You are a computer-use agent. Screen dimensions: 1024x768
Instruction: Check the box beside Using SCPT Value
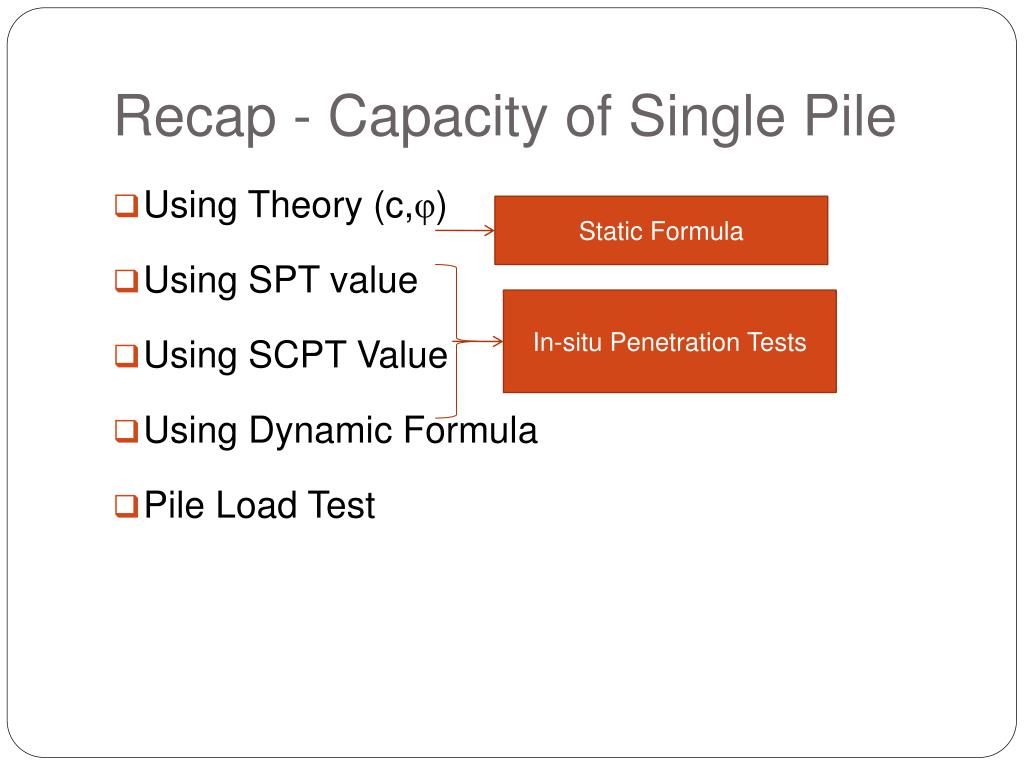tap(126, 356)
